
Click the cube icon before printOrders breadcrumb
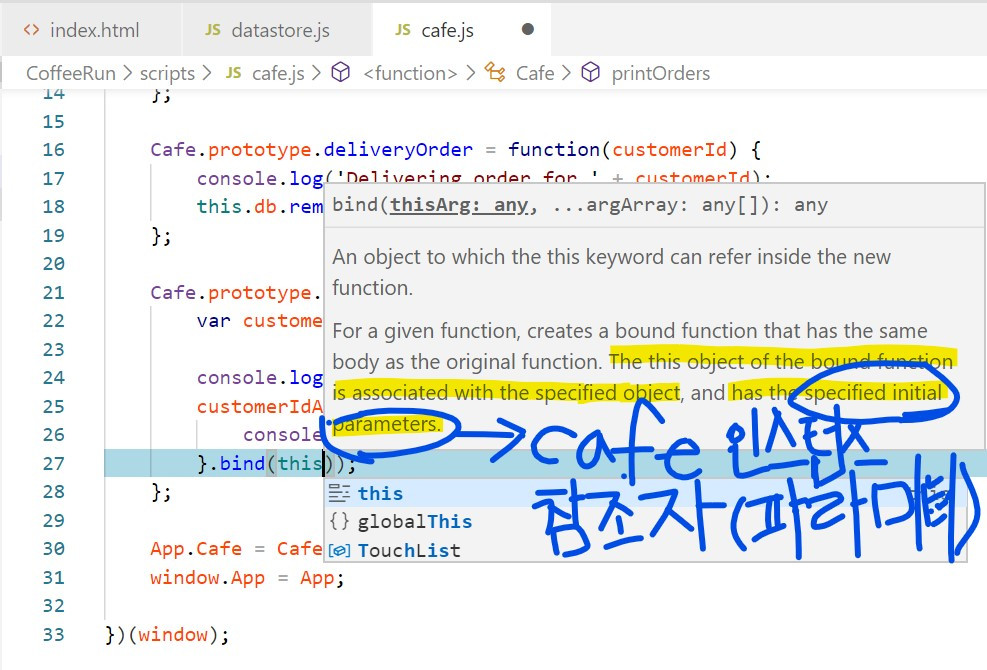(x=590, y=72)
